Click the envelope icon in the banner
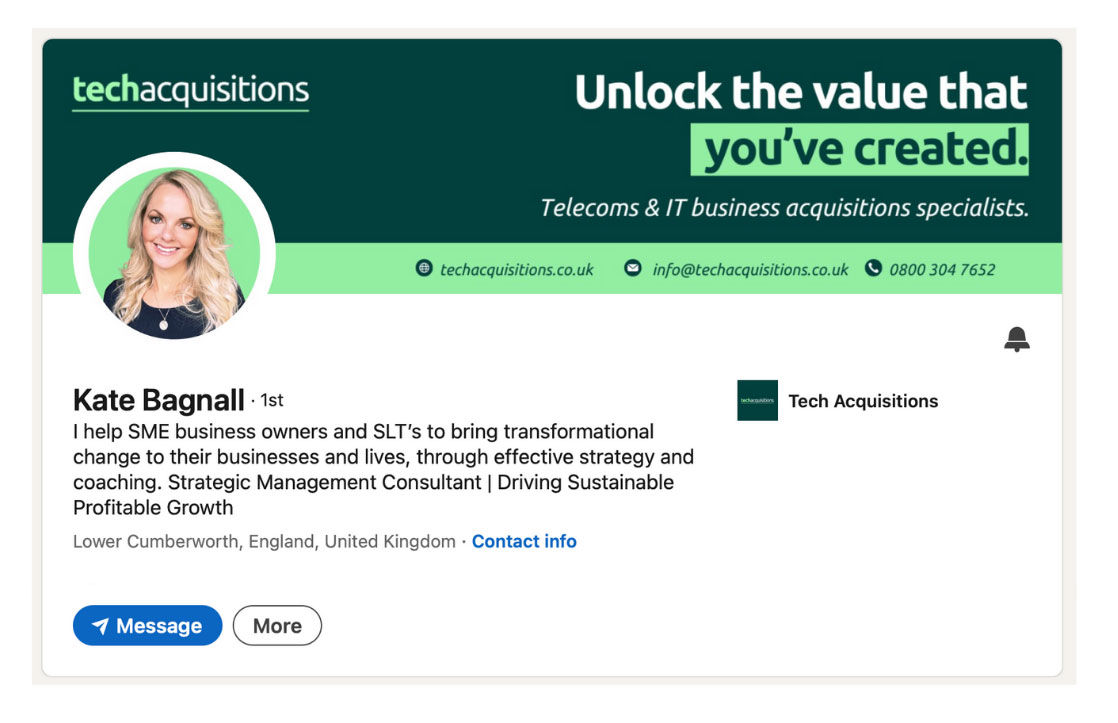This screenshot has width=1118, height=723. 632,268
